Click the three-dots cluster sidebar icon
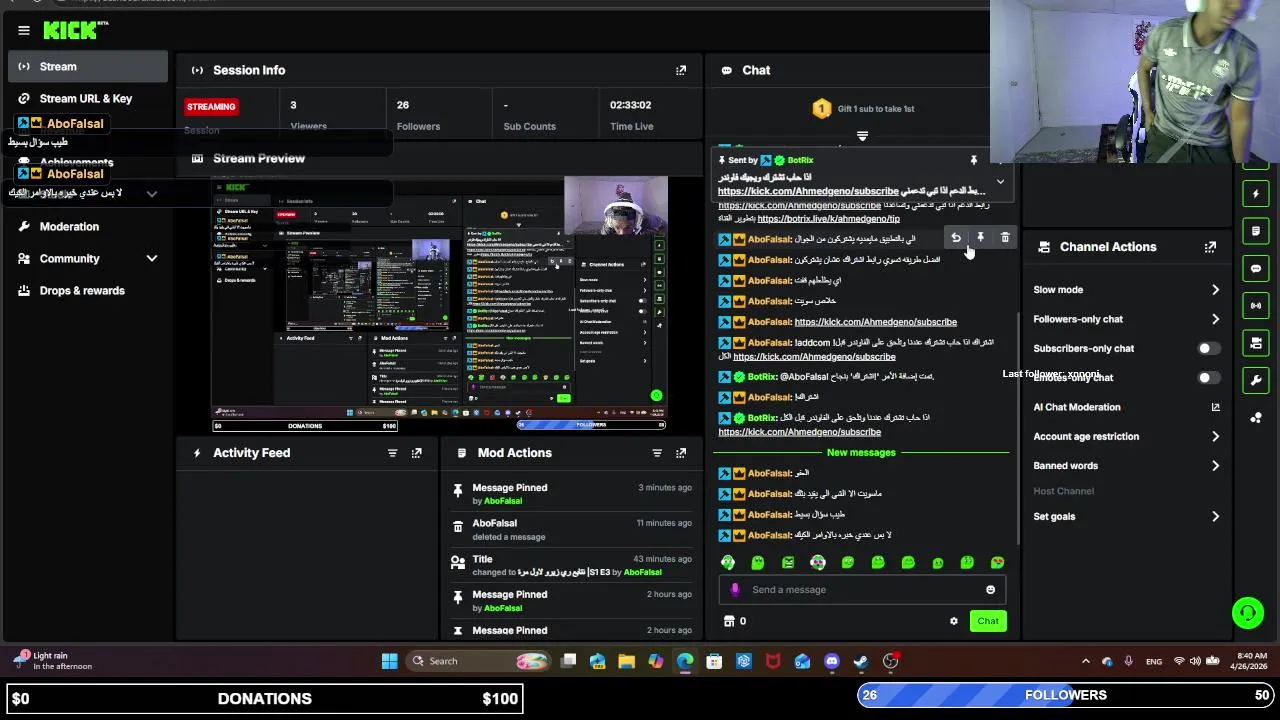The height and width of the screenshot is (720, 1280). (1256, 418)
